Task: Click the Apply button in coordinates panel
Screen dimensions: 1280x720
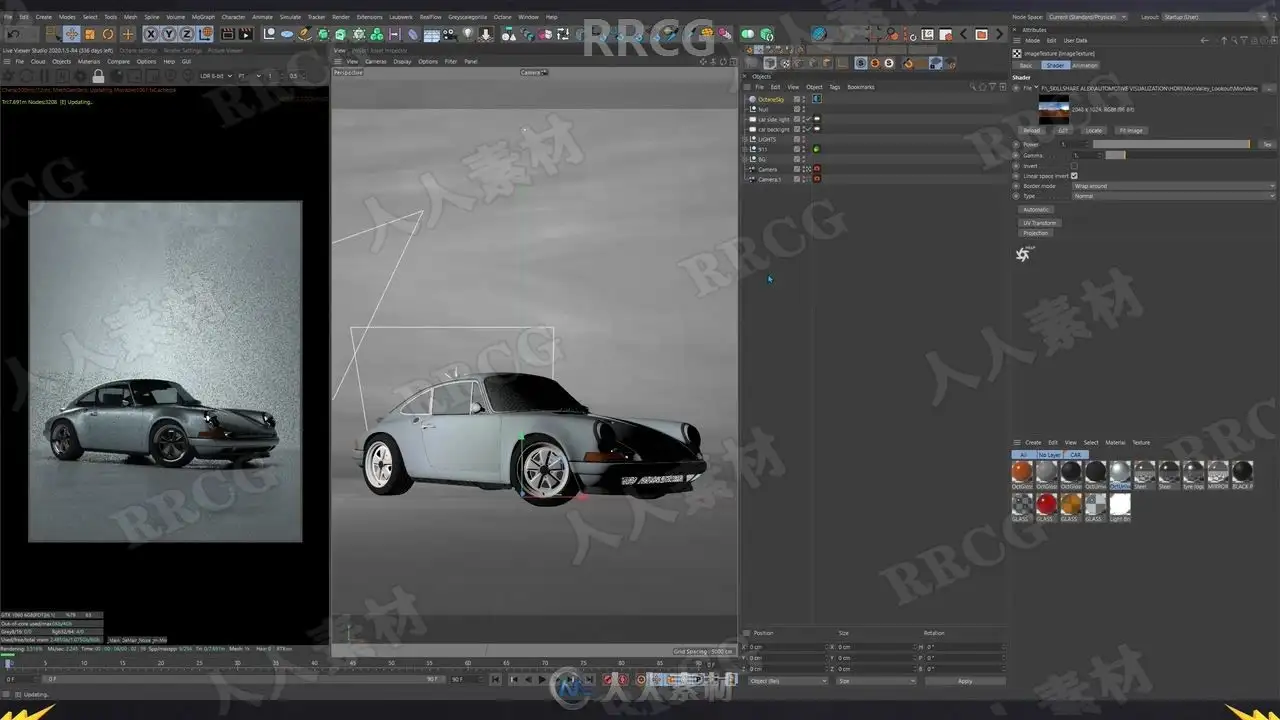Action: [964, 681]
